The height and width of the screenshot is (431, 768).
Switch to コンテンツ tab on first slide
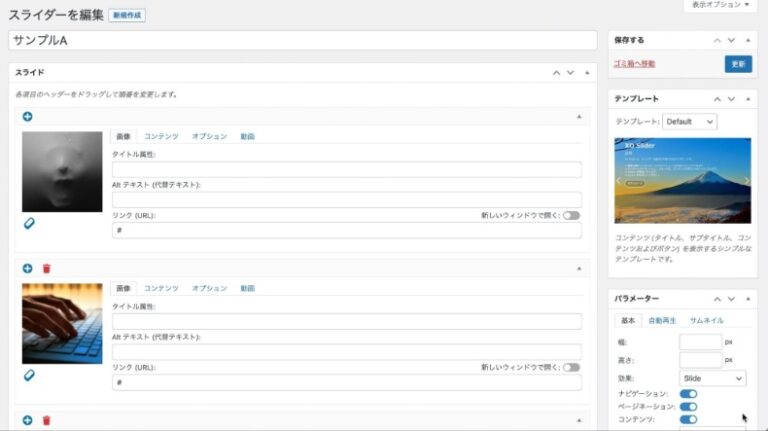tap(161, 136)
